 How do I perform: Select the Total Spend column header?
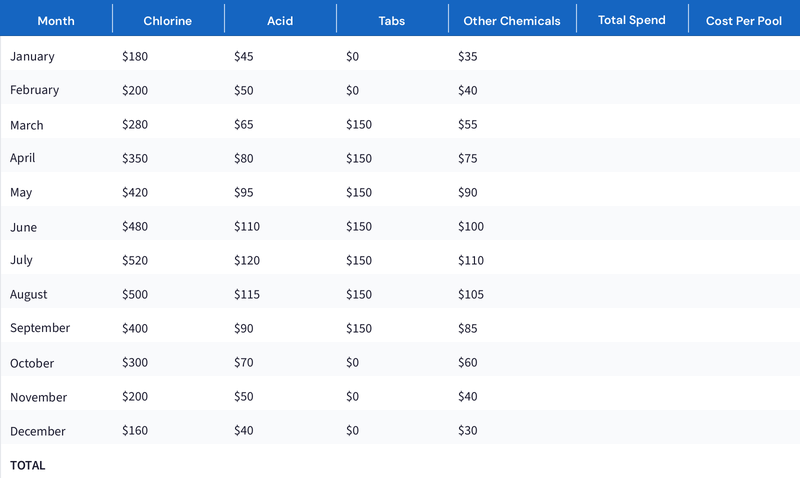pos(632,20)
